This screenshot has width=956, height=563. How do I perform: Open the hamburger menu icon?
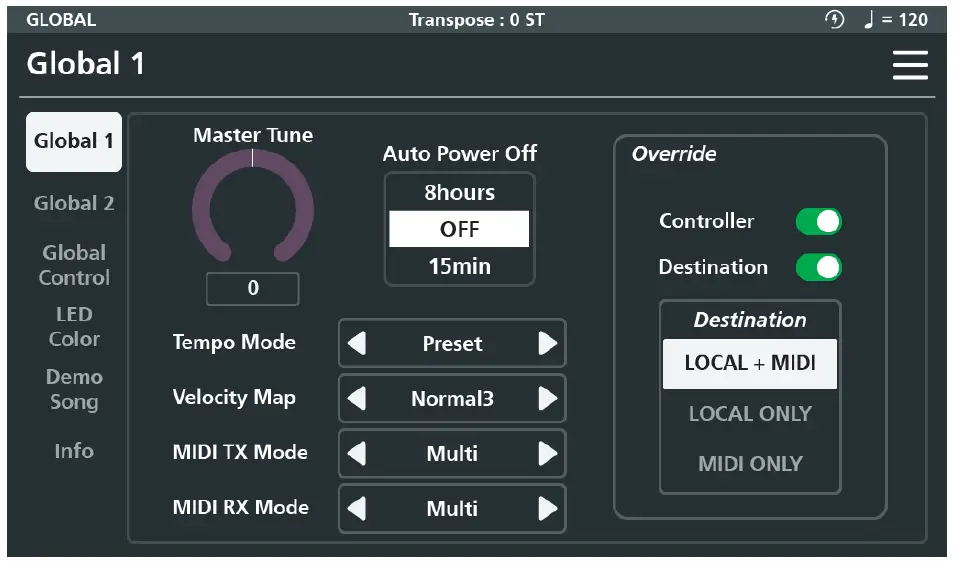point(910,65)
